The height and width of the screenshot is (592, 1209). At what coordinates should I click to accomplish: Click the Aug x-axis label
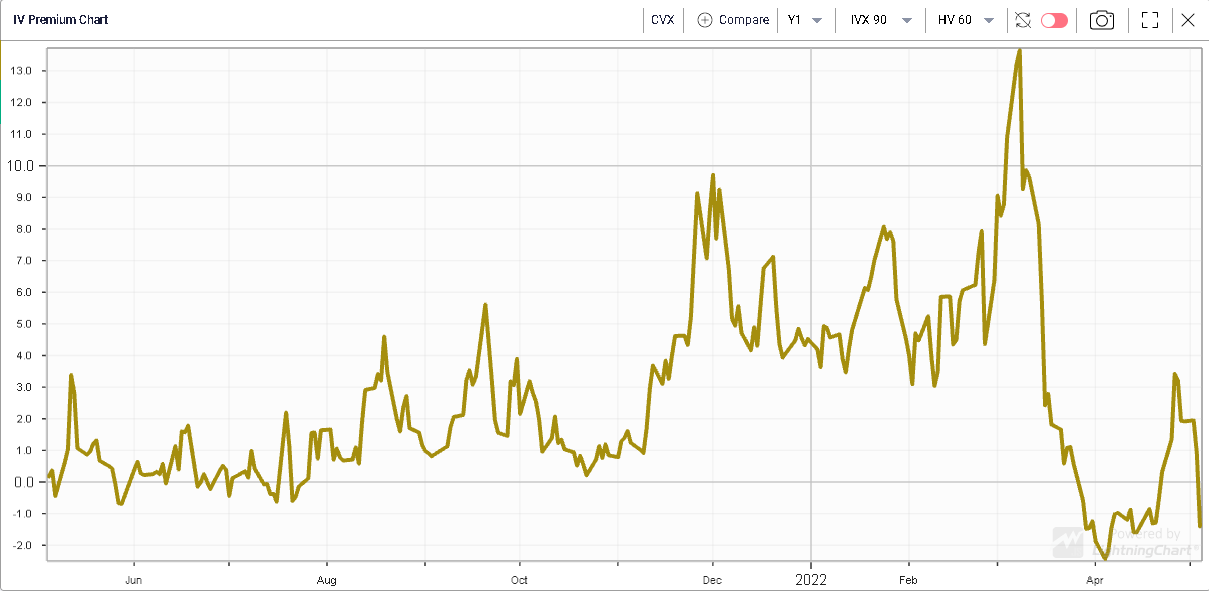326,579
